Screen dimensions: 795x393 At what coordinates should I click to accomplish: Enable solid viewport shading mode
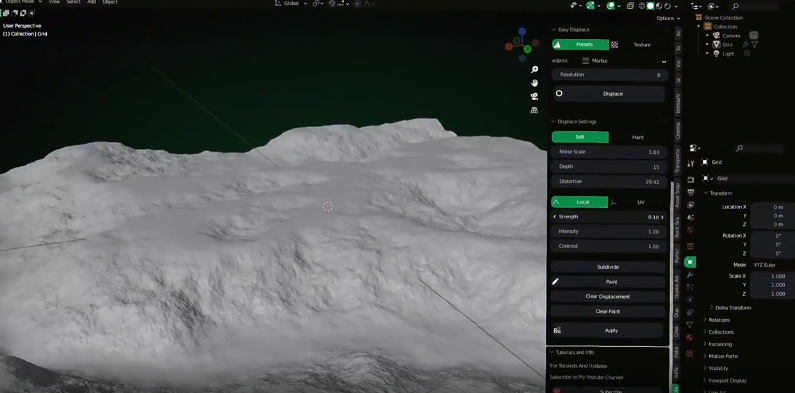click(650, 6)
